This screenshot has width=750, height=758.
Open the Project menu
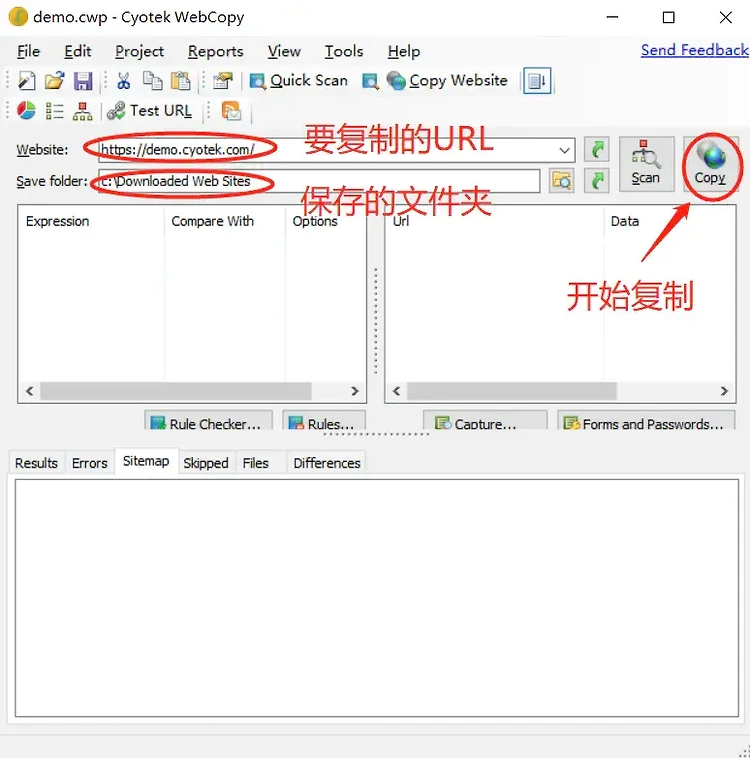tap(139, 51)
